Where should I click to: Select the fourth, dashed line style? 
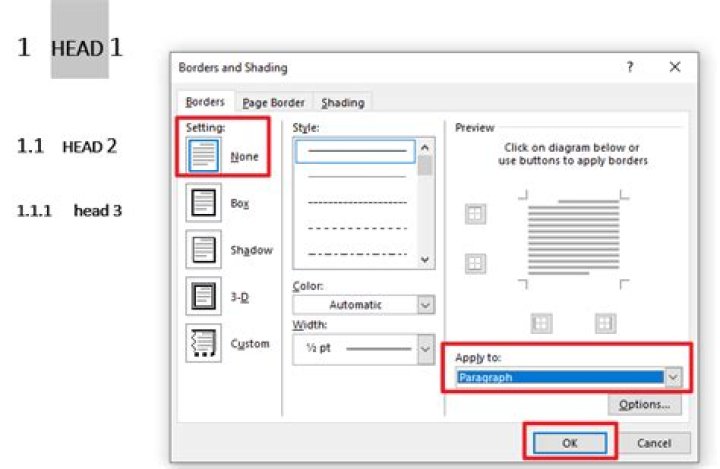pos(357,228)
